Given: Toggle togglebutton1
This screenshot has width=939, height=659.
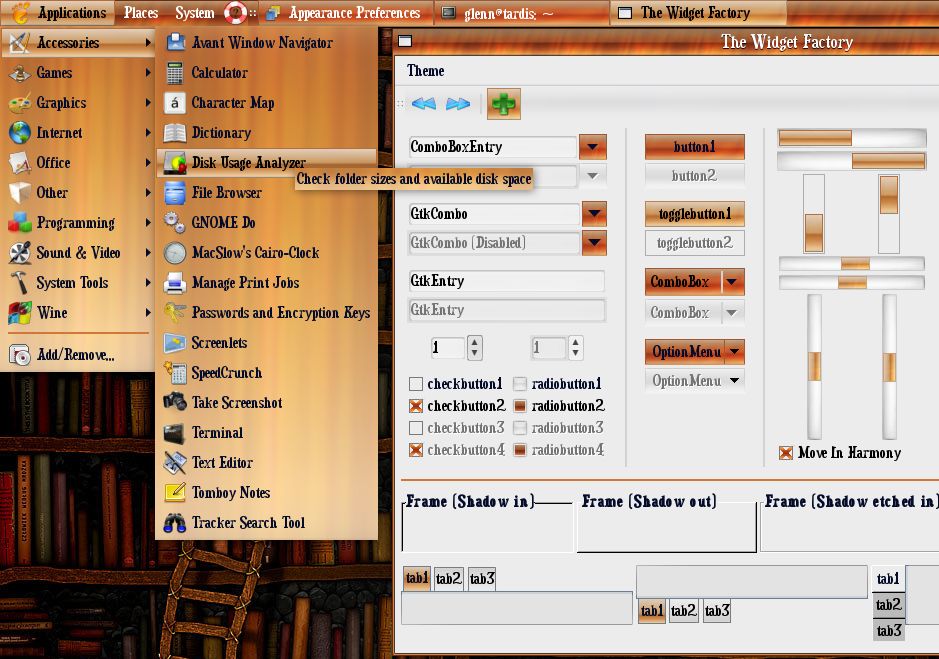Looking at the screenshot, I should [695, 214].
